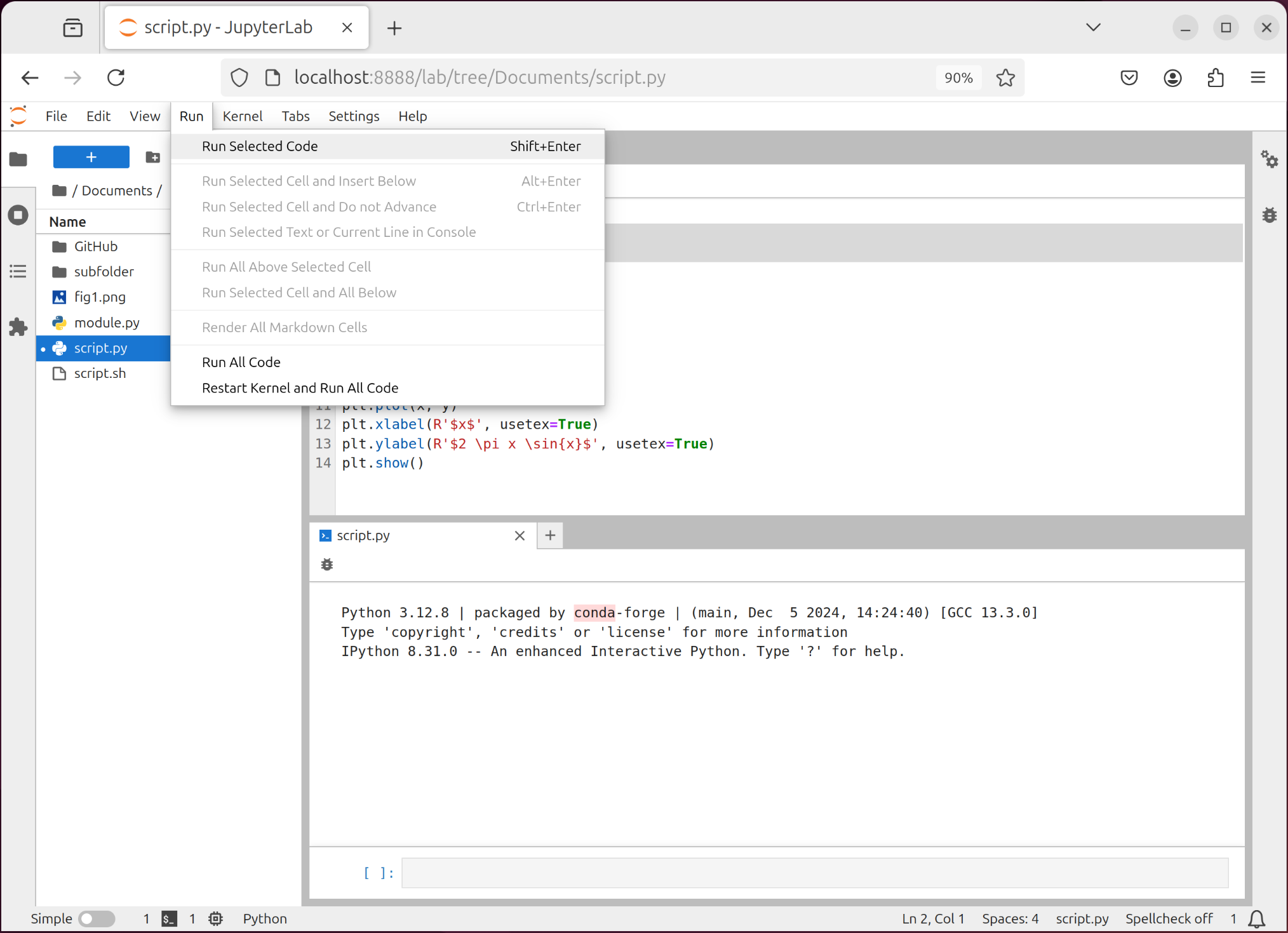Open the Firefox Pocket save icon
The image size is (1288, 933).
coord(1129,77)
